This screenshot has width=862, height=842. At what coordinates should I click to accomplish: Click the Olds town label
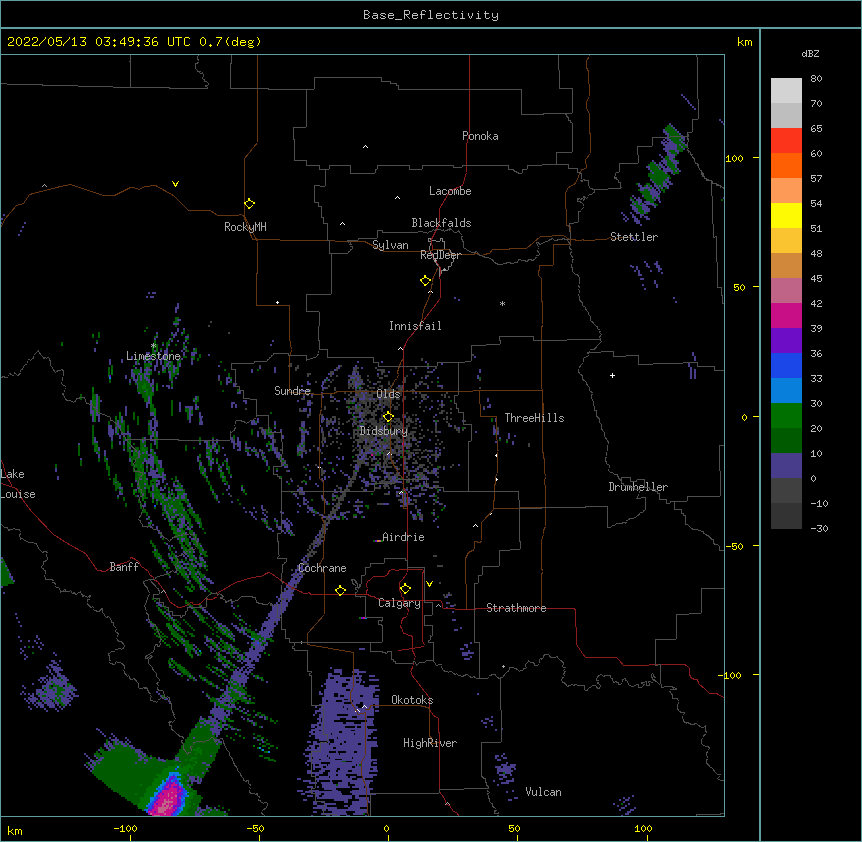coord(388,394)
